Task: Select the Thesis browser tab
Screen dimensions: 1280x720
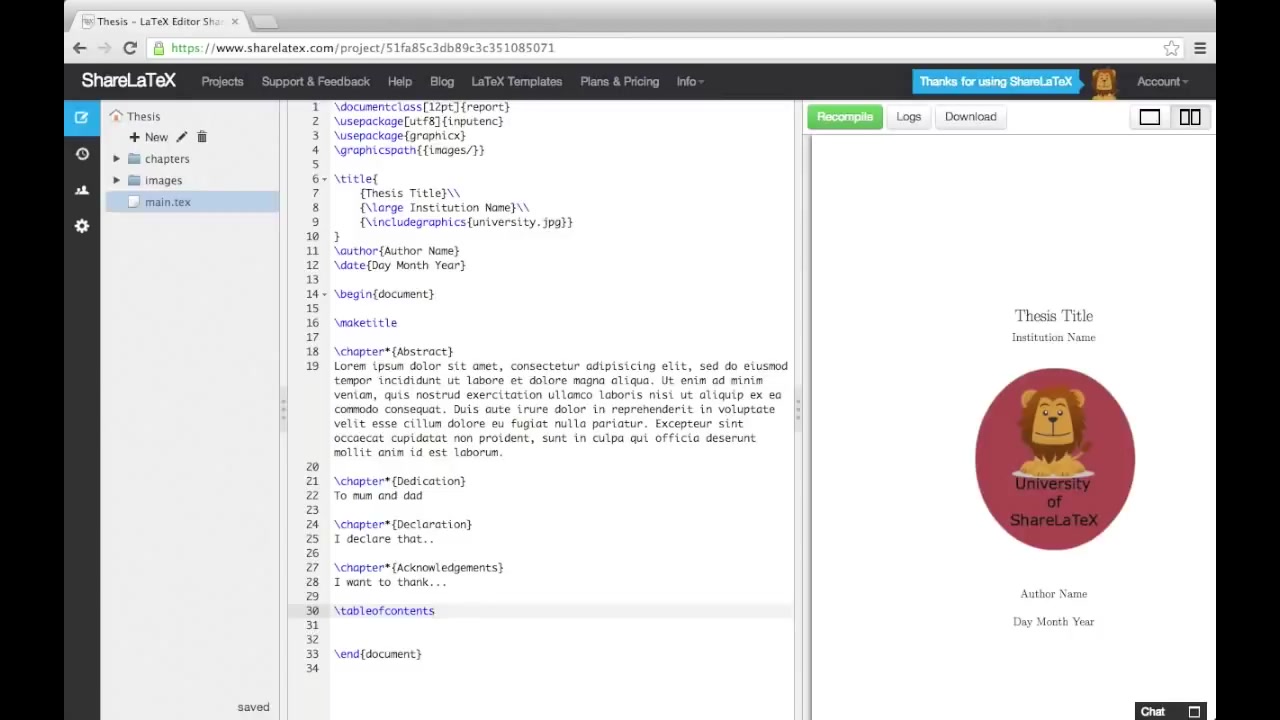Action: click(160, 21)
